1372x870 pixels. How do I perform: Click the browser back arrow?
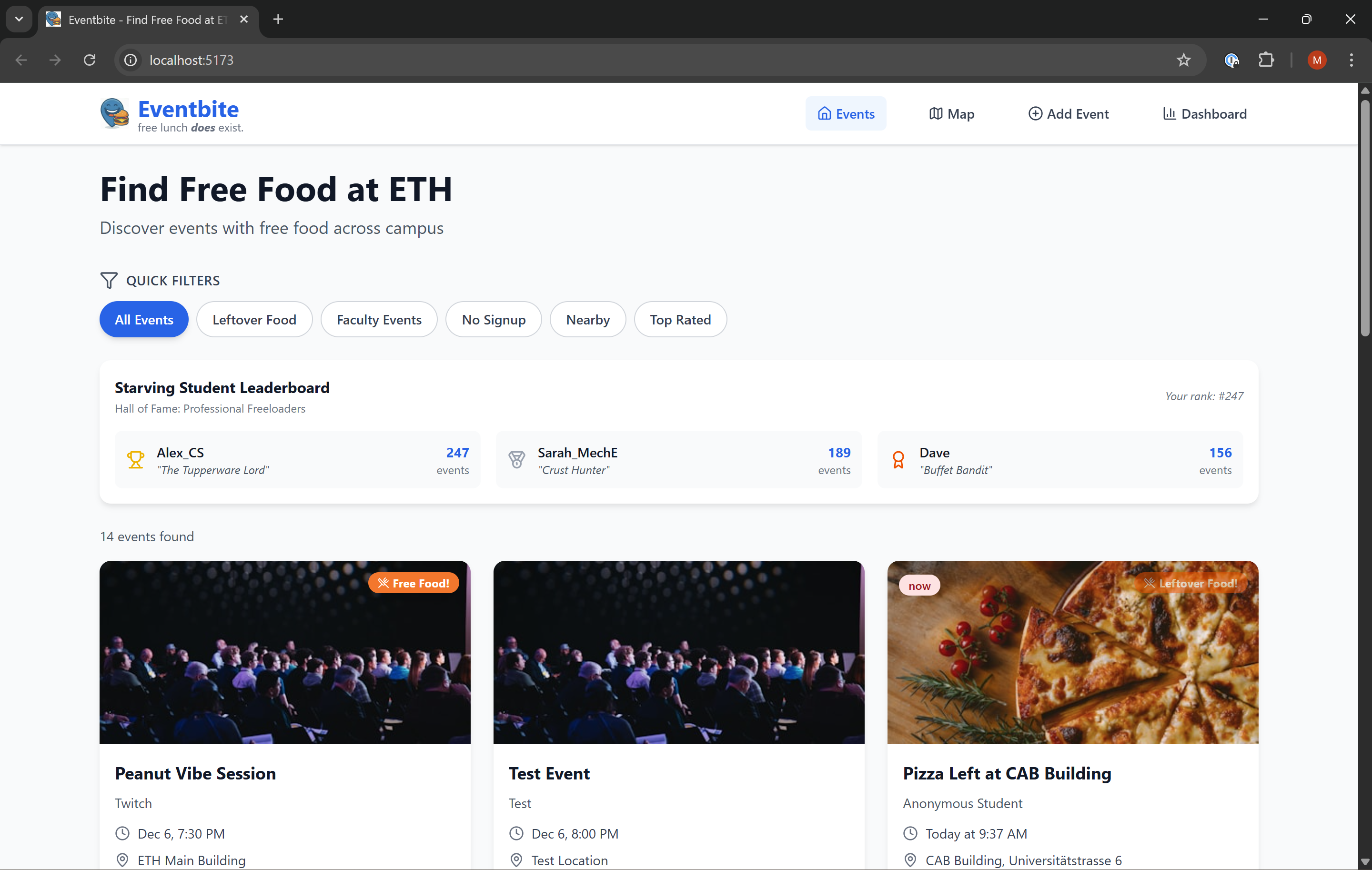pos(21,60)
